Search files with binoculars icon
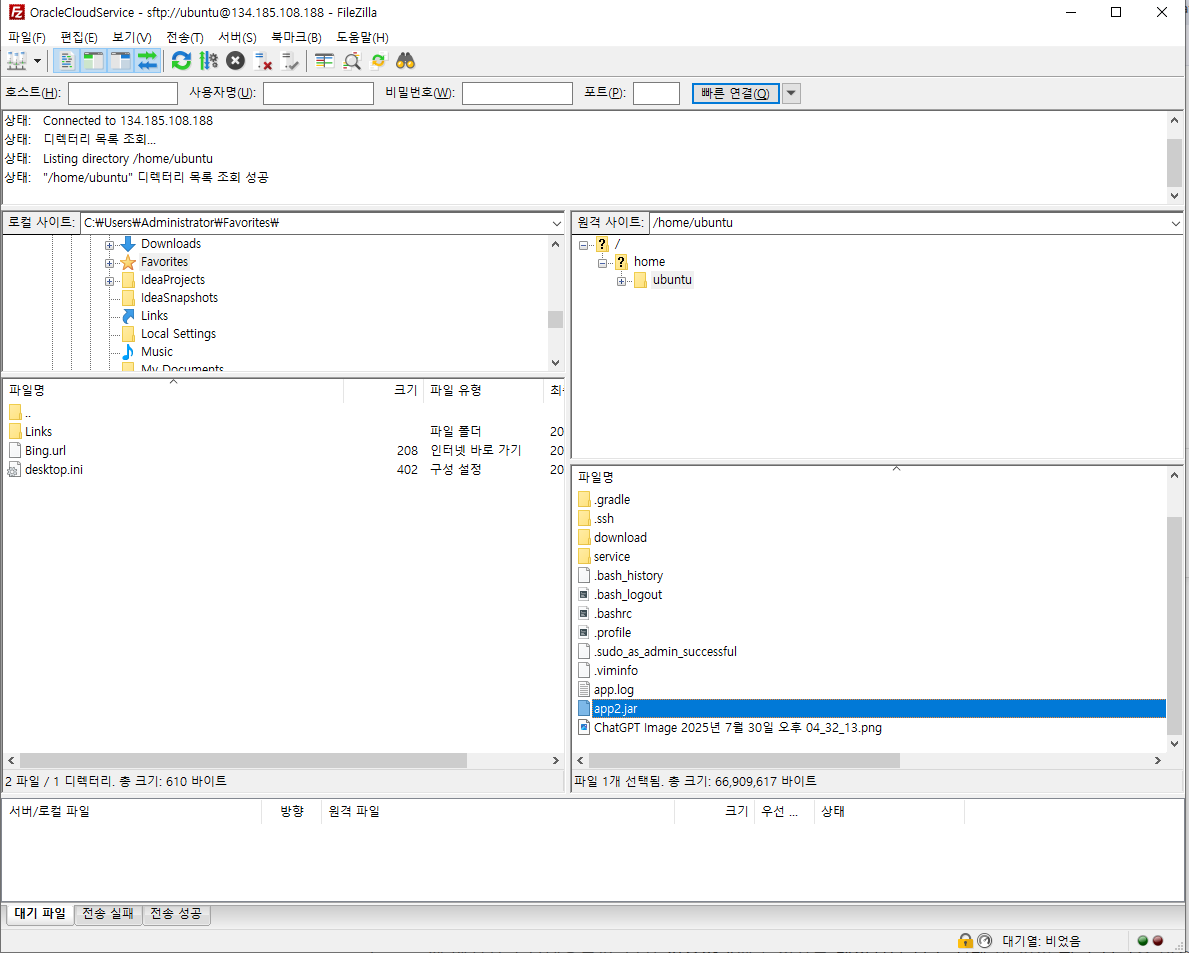 pyautogui.click(x=406, y=61)
